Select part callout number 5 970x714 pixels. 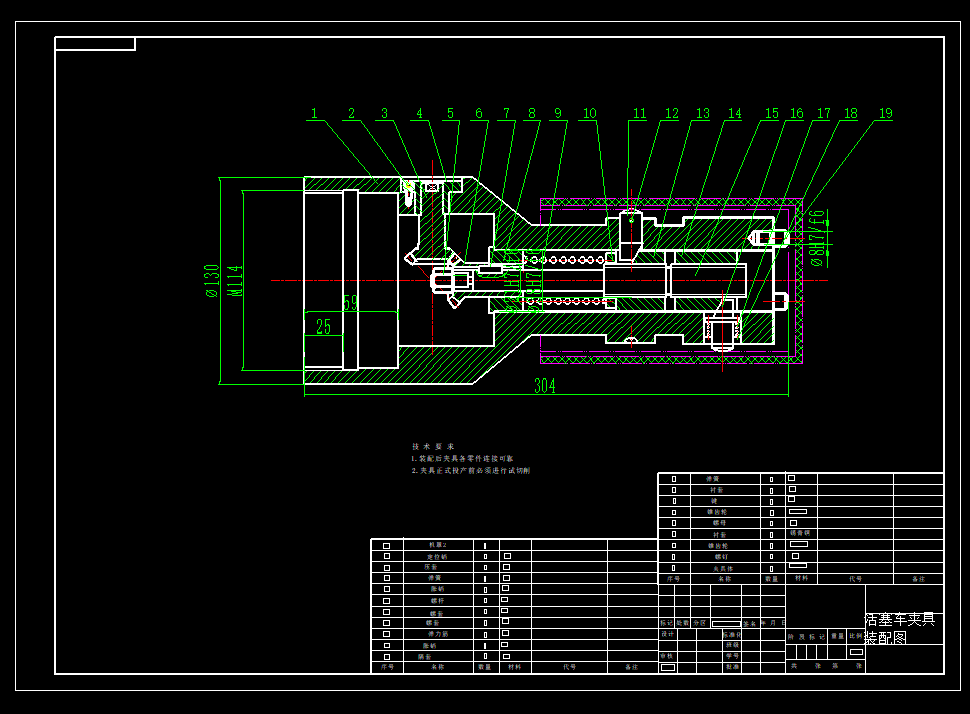point(450,113)
